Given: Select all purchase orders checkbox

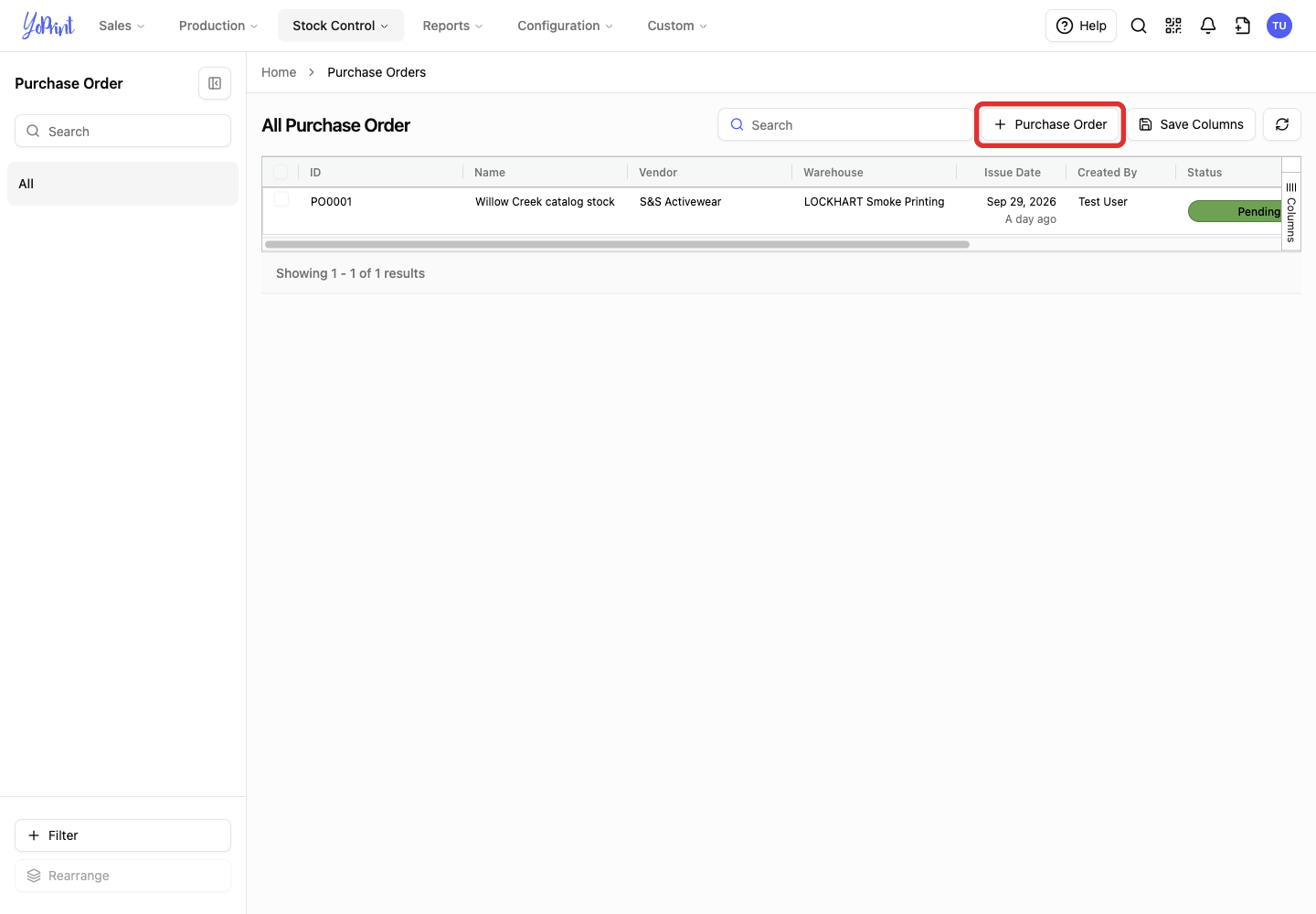Looking at the screenshot, I should tap(281, 172).
